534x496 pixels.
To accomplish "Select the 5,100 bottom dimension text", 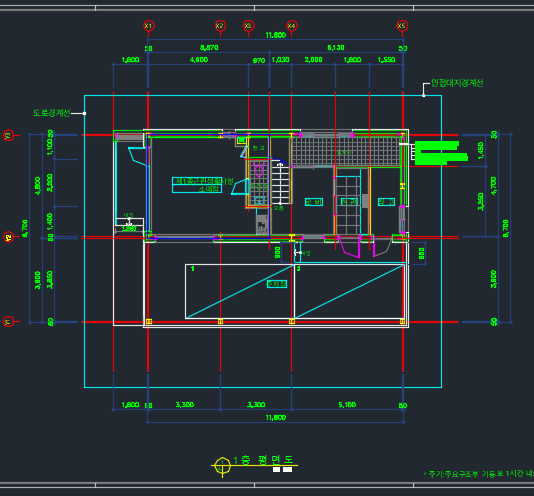I will click(347, 405).
